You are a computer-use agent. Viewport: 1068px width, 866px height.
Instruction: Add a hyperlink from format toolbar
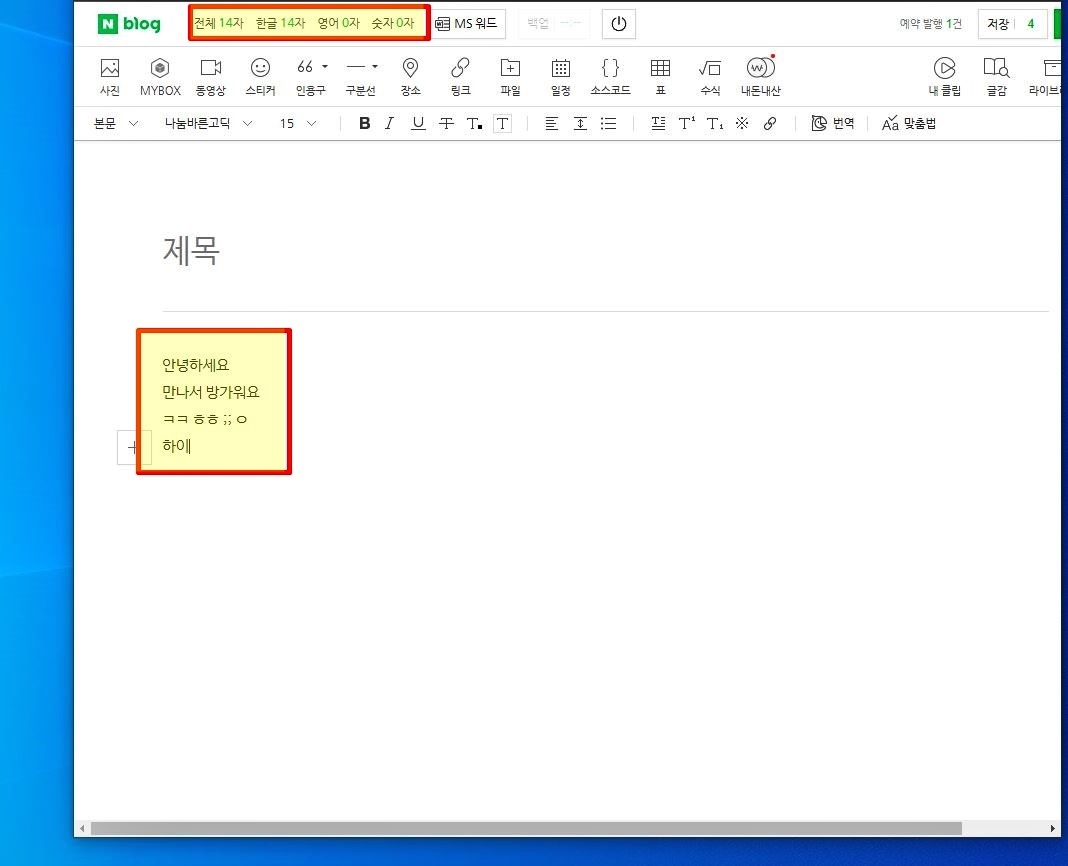(770, 123)
